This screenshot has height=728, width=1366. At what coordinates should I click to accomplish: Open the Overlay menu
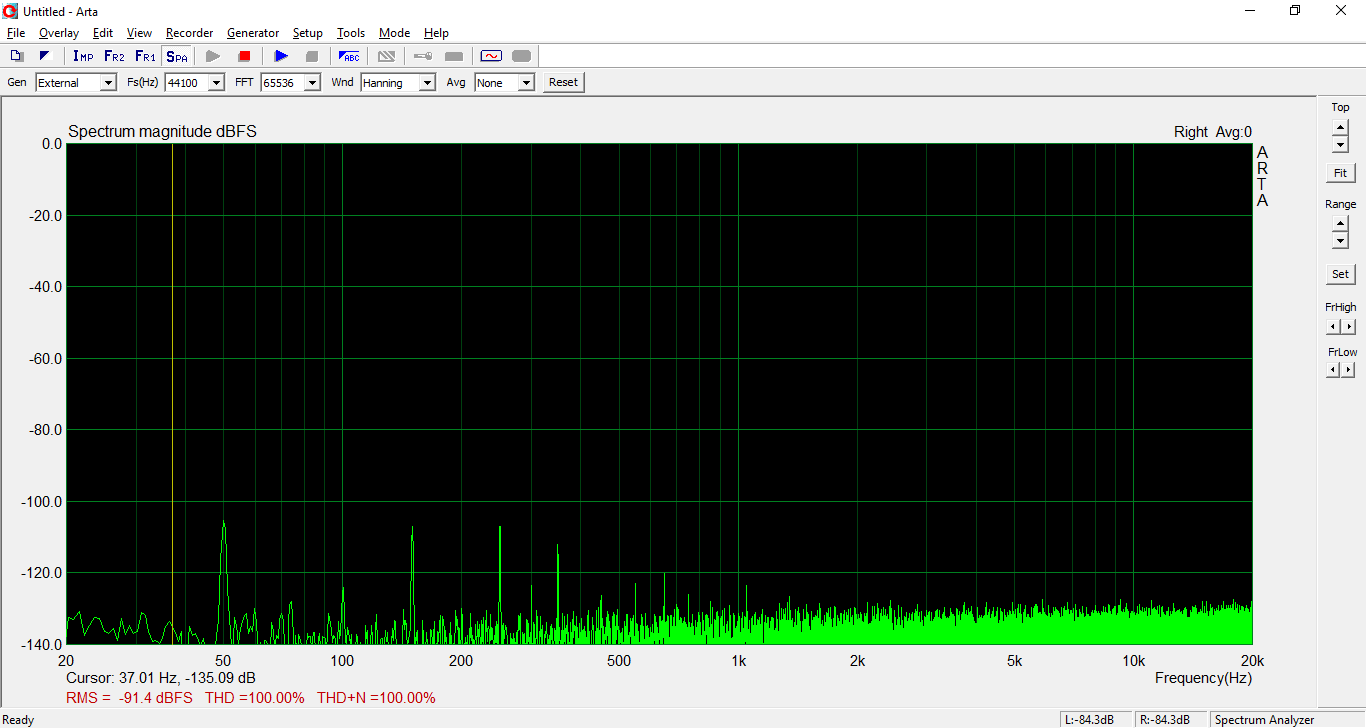(59, 33)
